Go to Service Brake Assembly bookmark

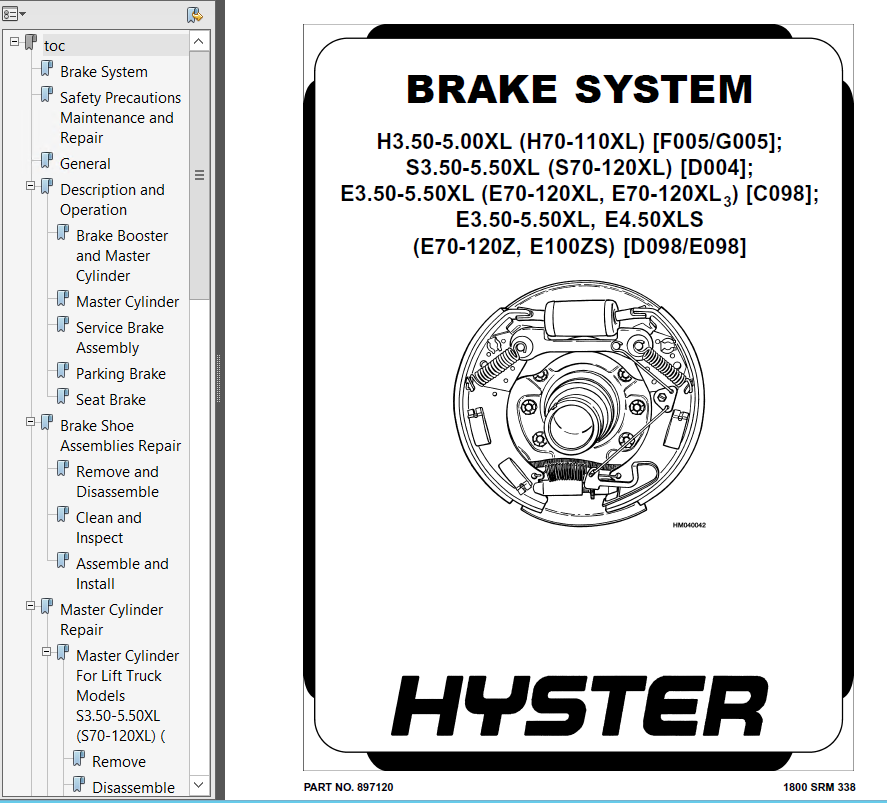[119, 338]
